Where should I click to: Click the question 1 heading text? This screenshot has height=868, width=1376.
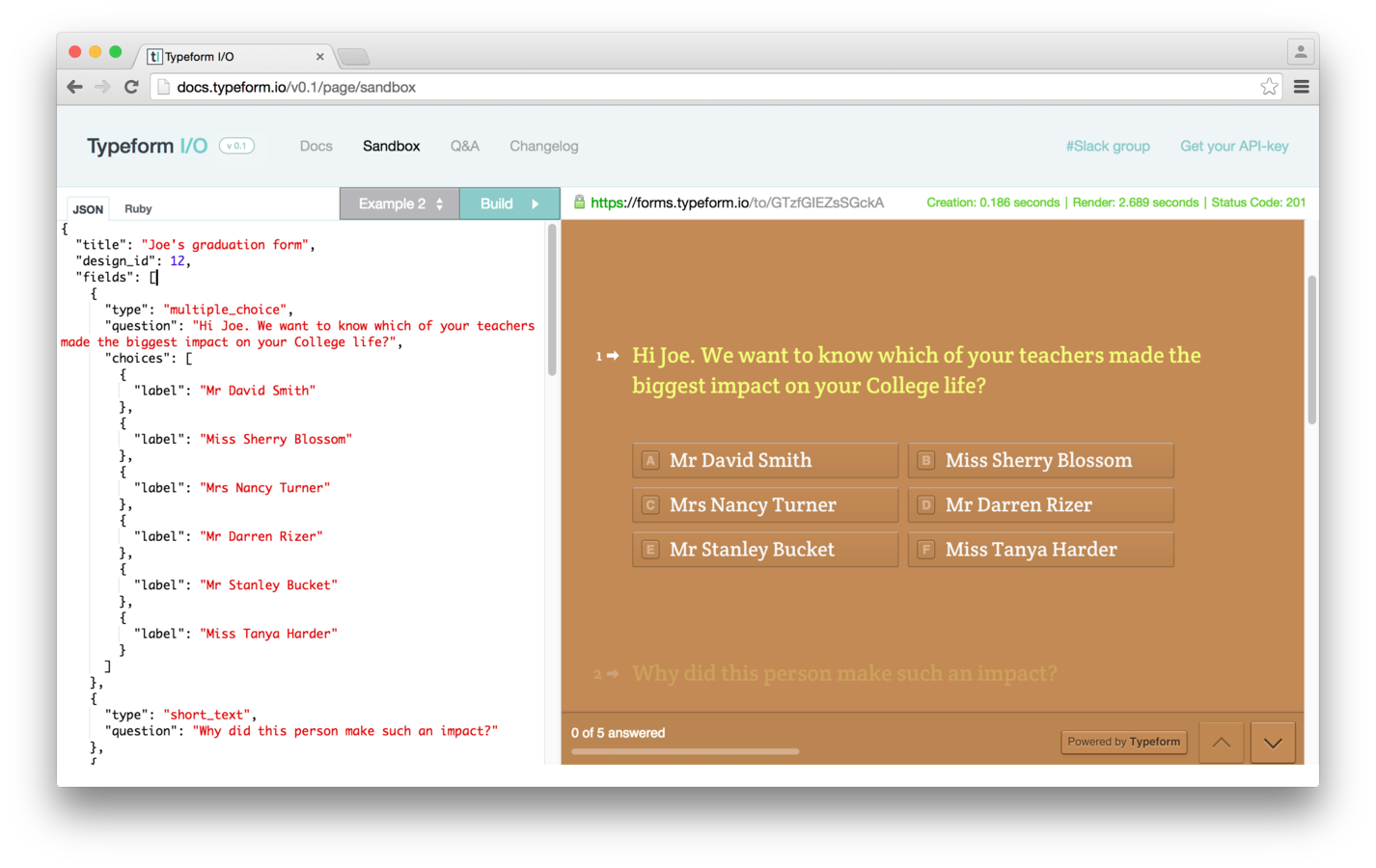coord(917,370)
